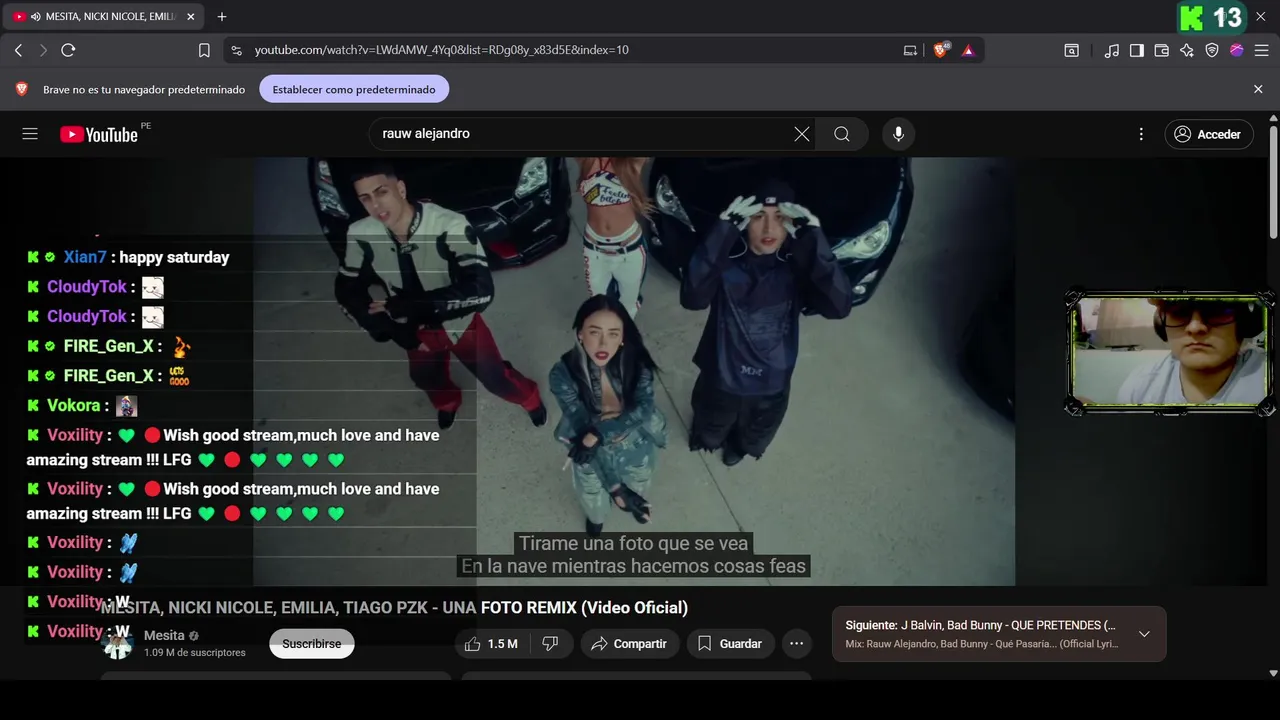Go forward in browser history
Image resolution: width=1280 pixels, height=720 pixels.
click(43, 50)
